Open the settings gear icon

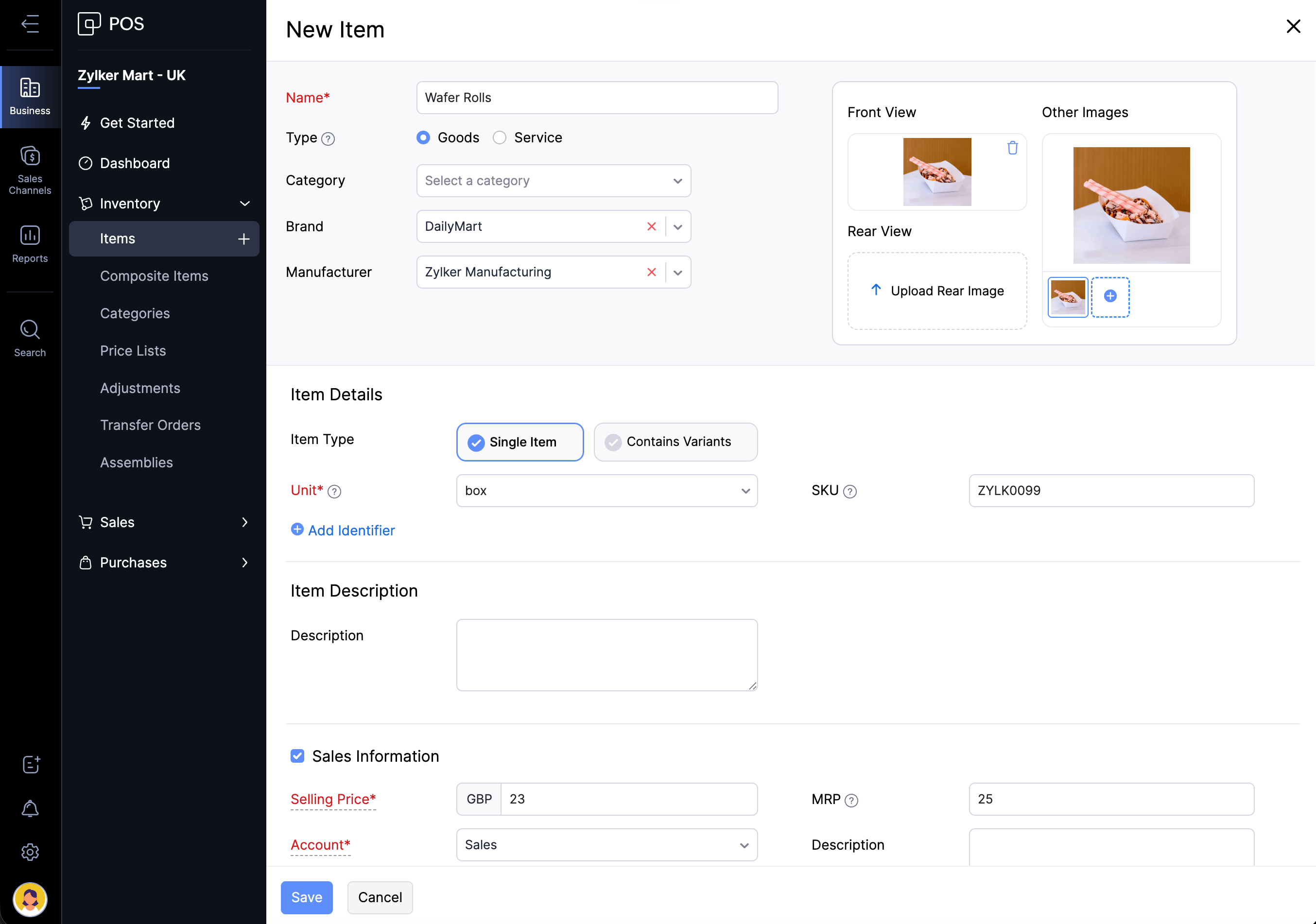tap(30, 852)
